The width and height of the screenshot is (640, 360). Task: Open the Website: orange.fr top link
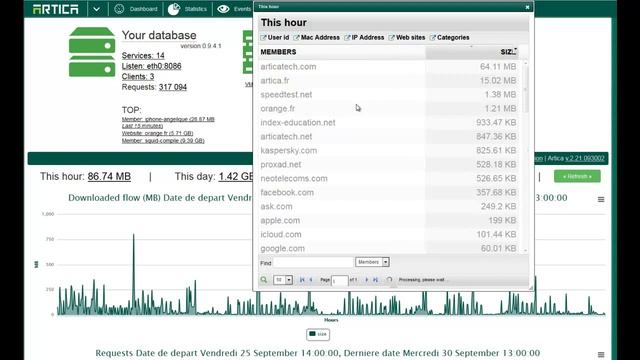(x=157, y=133)
